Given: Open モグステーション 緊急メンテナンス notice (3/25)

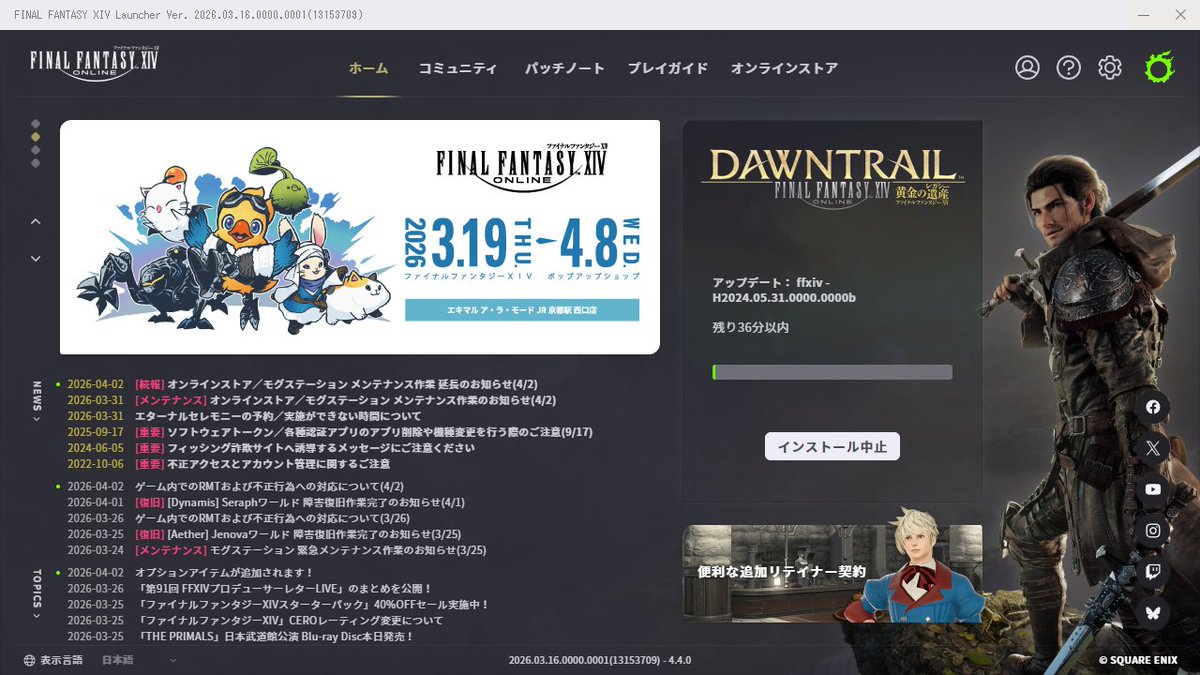Looking at the screenshot, I should click(310, 550).
